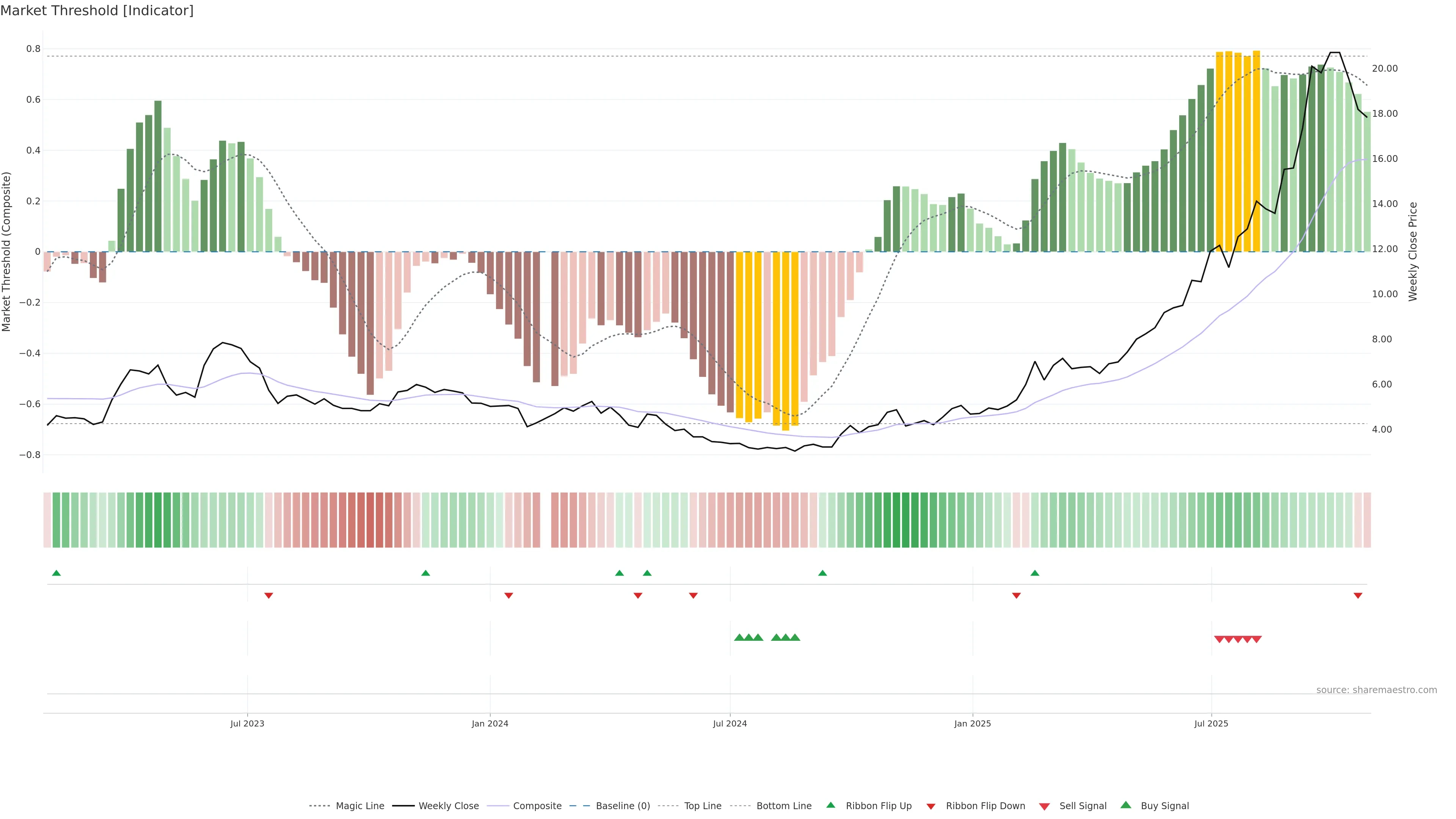Click the Market Threshold [Indicator] chart title
The width and height of the screenshot is (1456, 819).
click(97, 11)
